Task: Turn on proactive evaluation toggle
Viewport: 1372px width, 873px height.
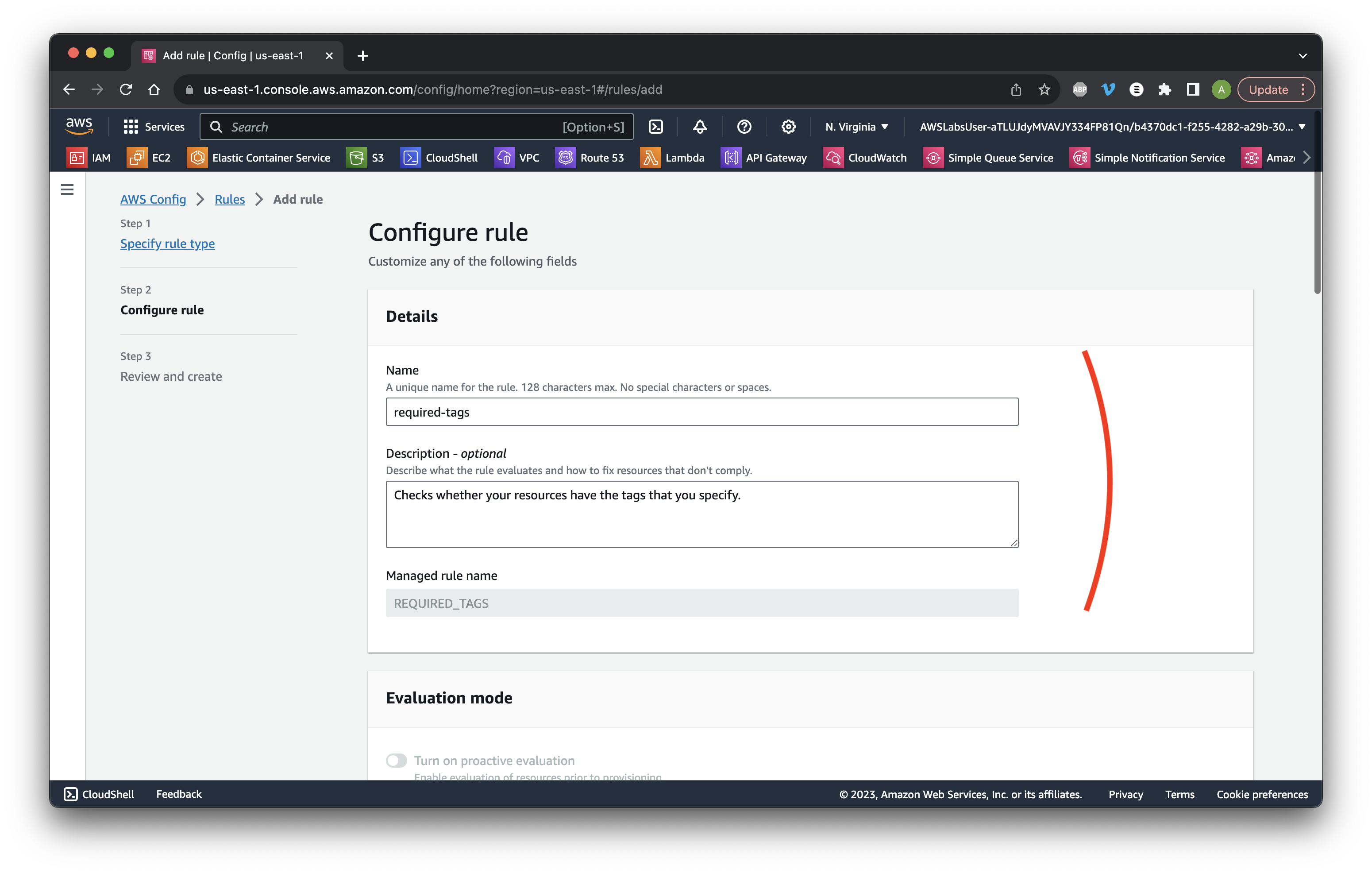Action: point(396,760)
